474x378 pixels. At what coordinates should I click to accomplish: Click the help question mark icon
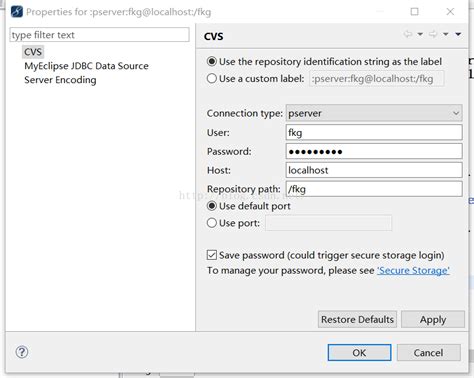point(22,352)
